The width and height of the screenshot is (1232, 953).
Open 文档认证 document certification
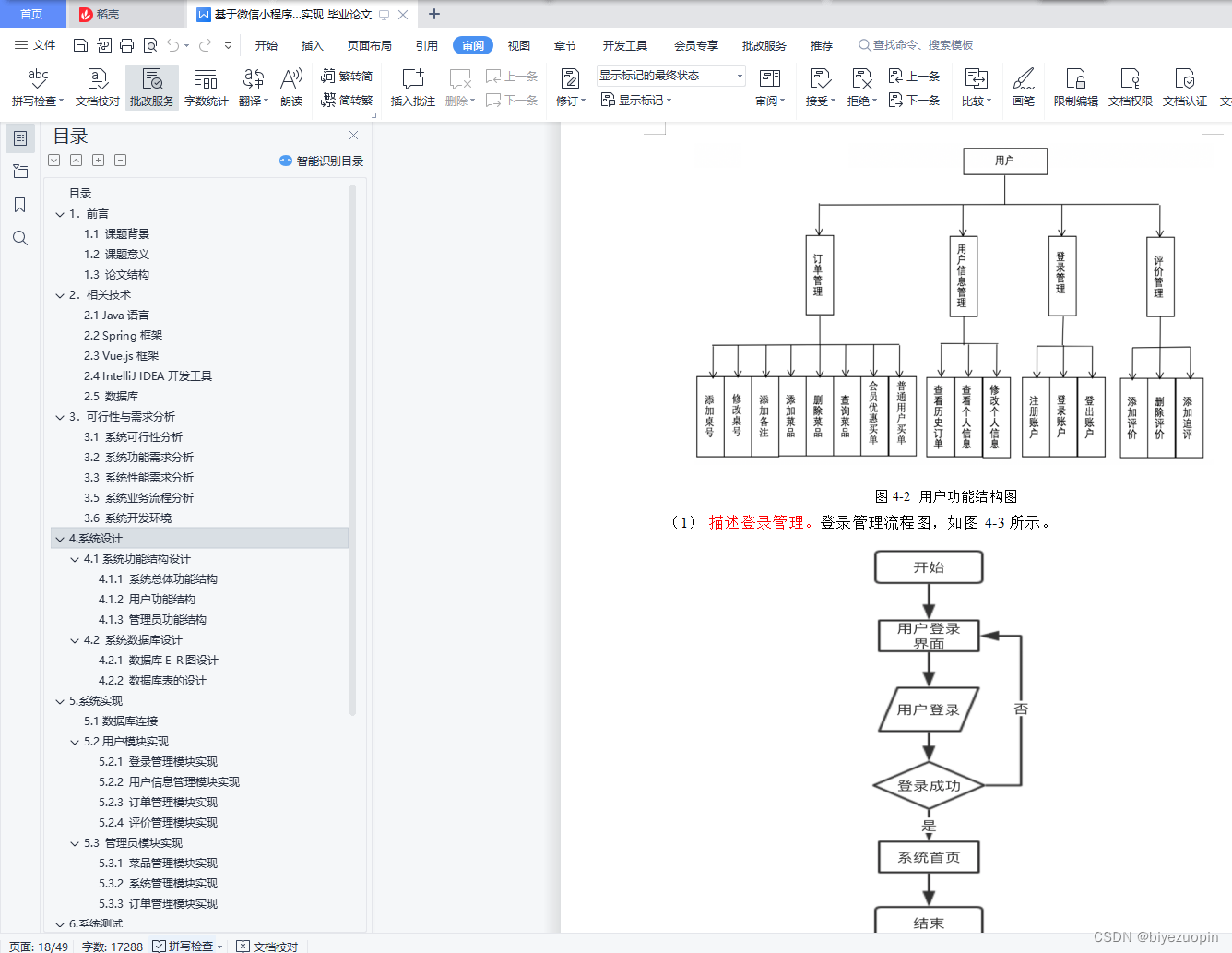[1185, 88]
